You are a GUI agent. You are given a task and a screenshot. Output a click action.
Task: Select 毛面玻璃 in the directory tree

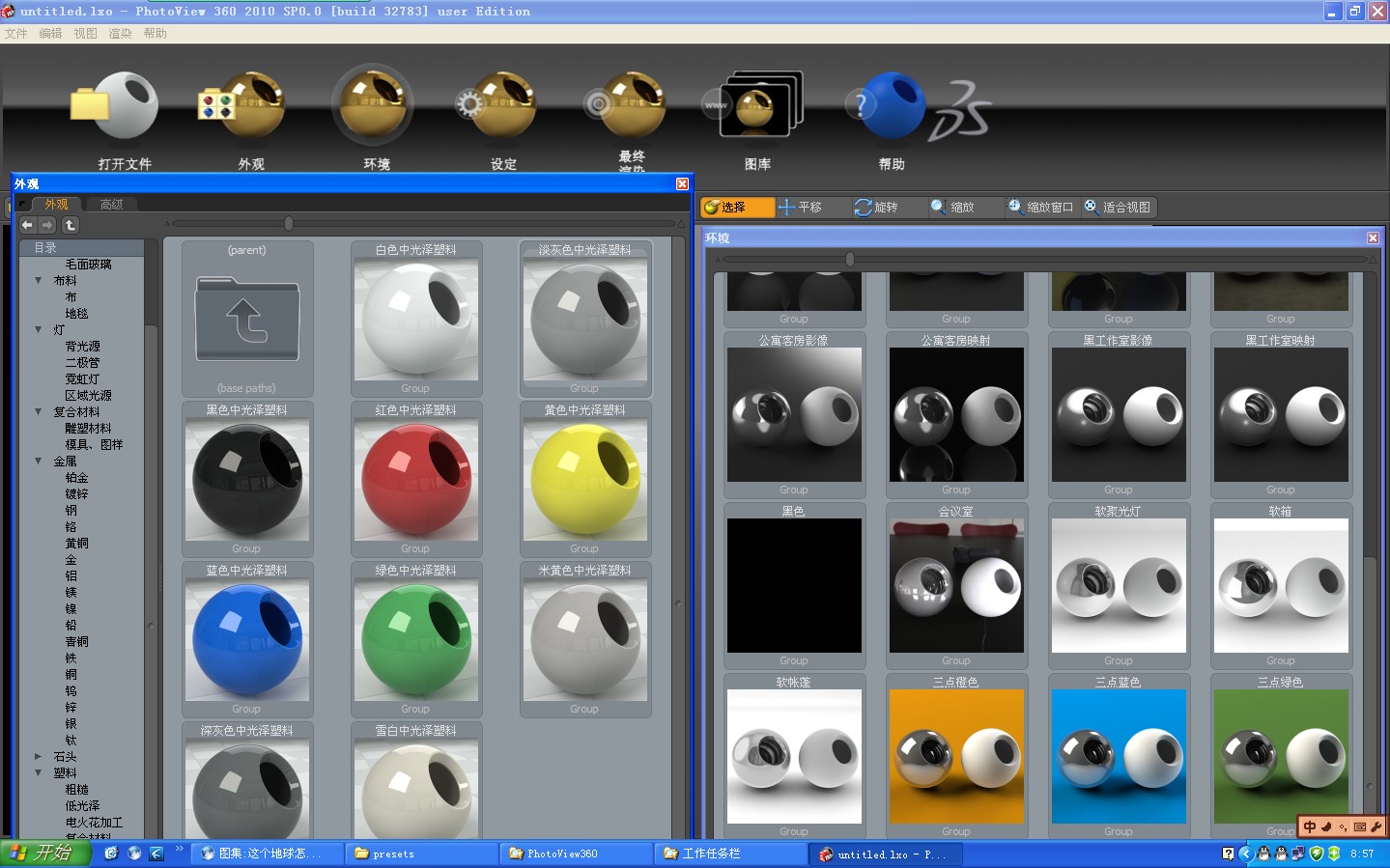click(88, 265)
